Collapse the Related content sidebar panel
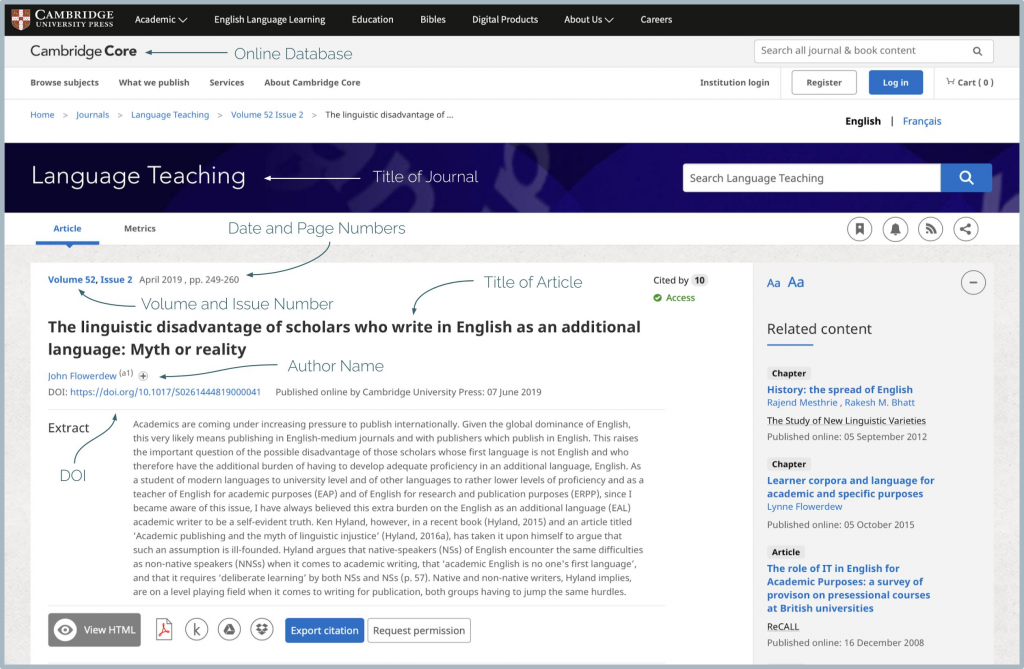 pos(973,283)
